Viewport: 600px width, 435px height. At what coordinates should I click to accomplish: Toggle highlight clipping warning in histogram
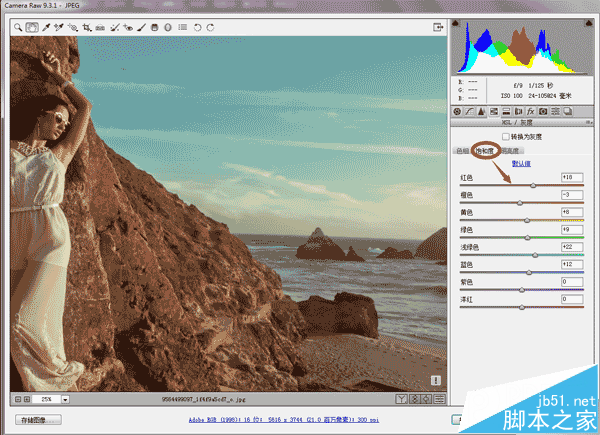[x=589, y=23]
